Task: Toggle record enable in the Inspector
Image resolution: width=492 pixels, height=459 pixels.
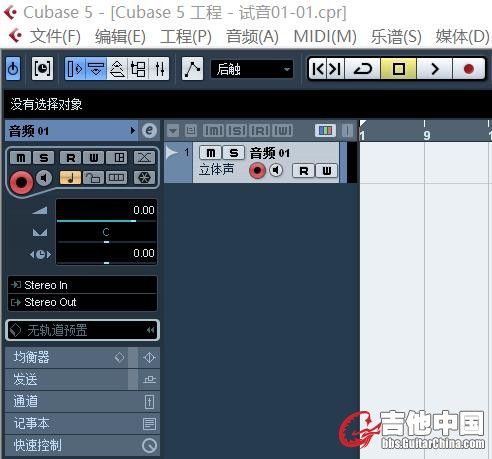Action: [x=22, y=182]
